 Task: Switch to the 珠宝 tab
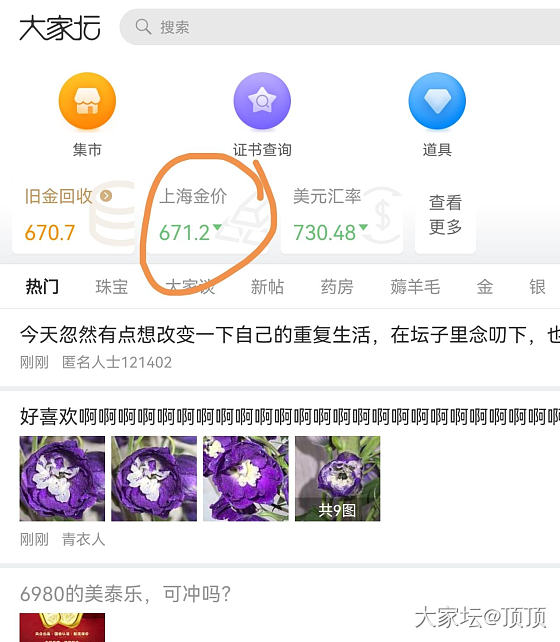click(x=112, y=287)
